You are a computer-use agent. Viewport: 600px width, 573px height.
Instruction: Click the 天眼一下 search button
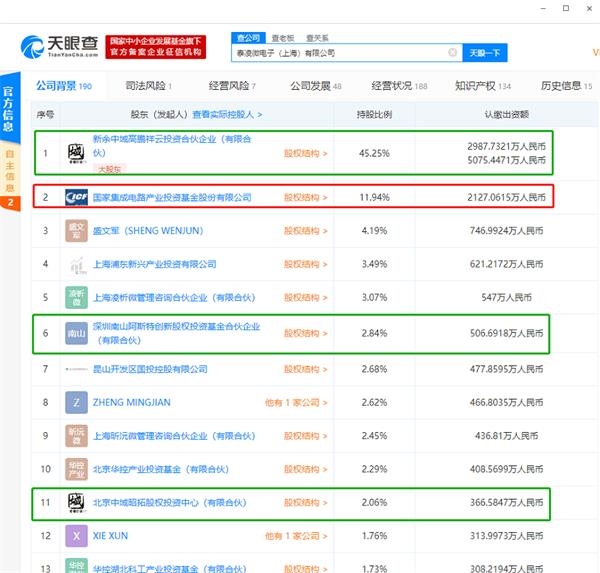pyautogui.click(x=486, y=52)
